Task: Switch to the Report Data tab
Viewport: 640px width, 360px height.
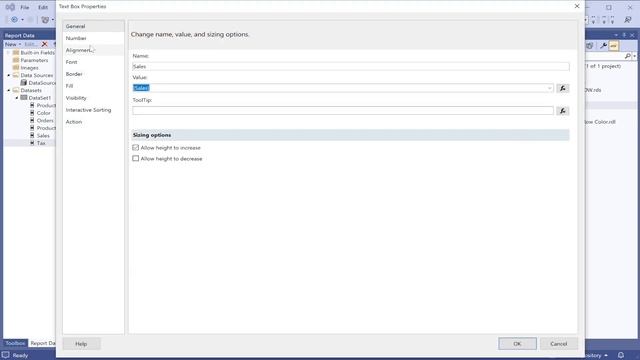Action: (42, 343)
